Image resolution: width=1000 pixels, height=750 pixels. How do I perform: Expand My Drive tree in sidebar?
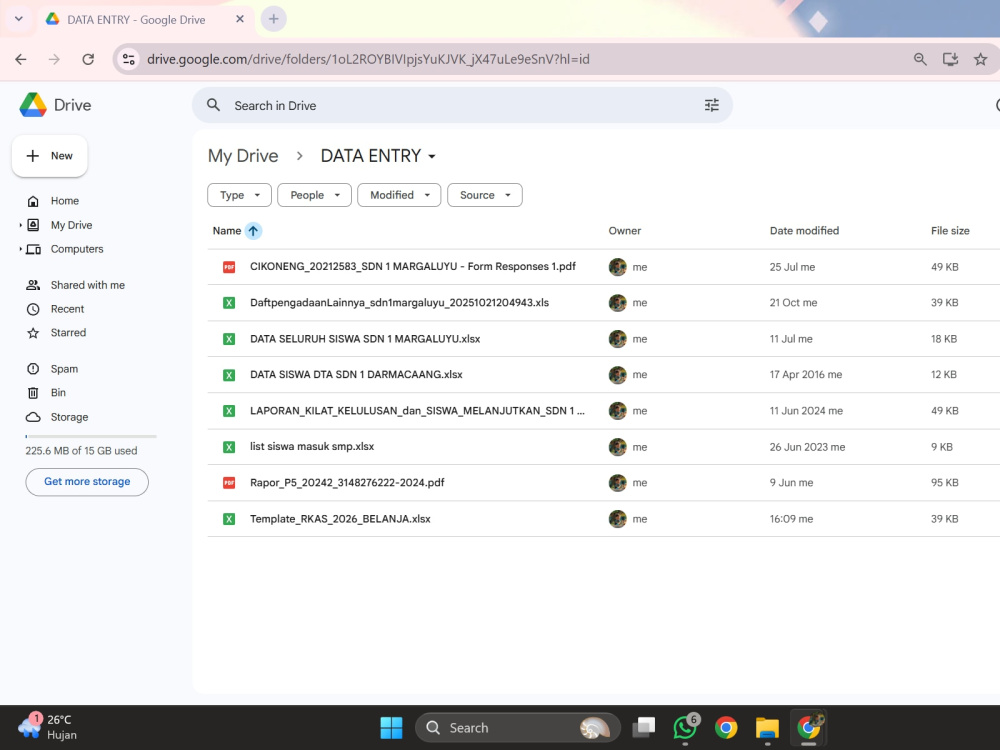[20, 225]
